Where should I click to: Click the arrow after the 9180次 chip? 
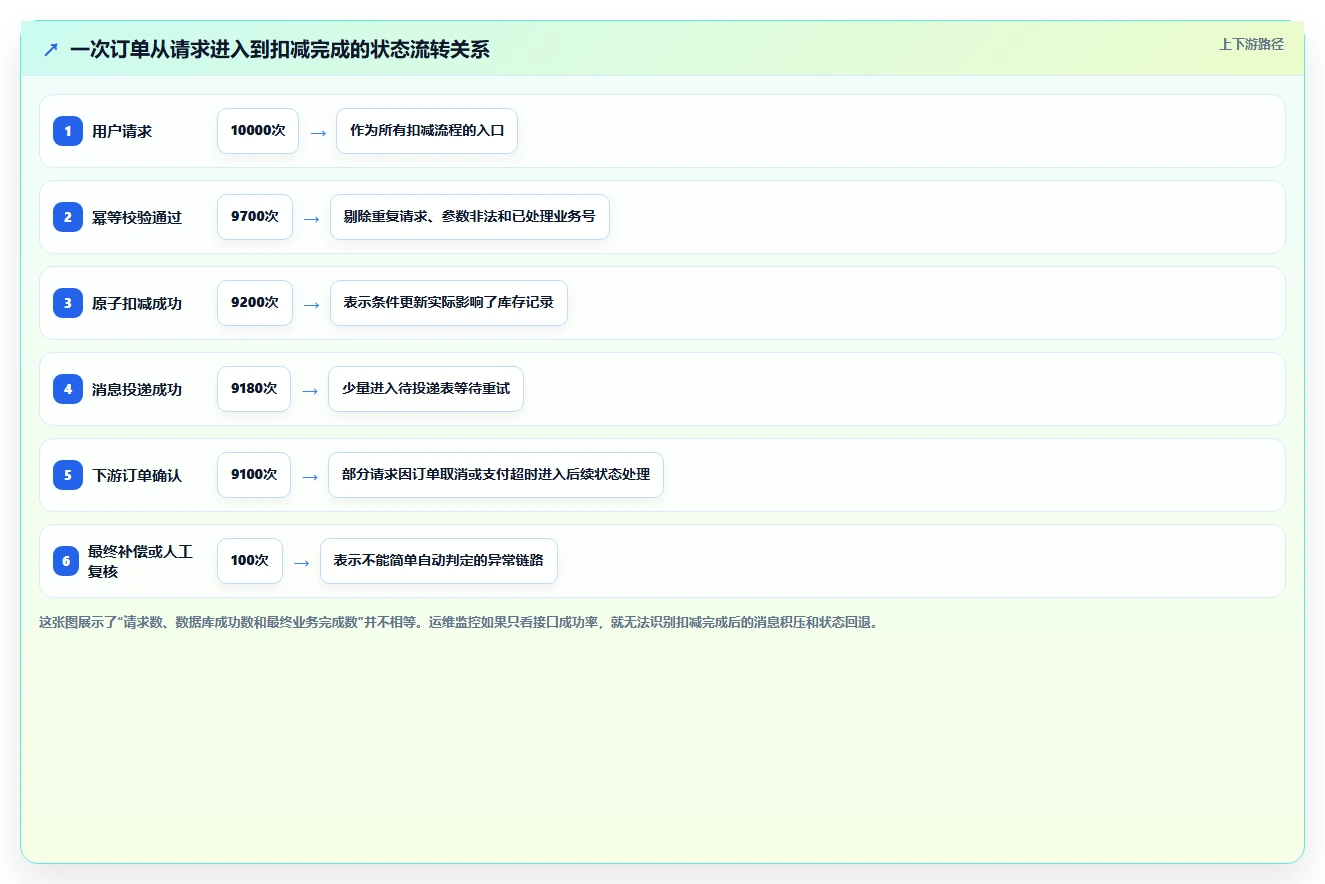(x=310, y=390)
